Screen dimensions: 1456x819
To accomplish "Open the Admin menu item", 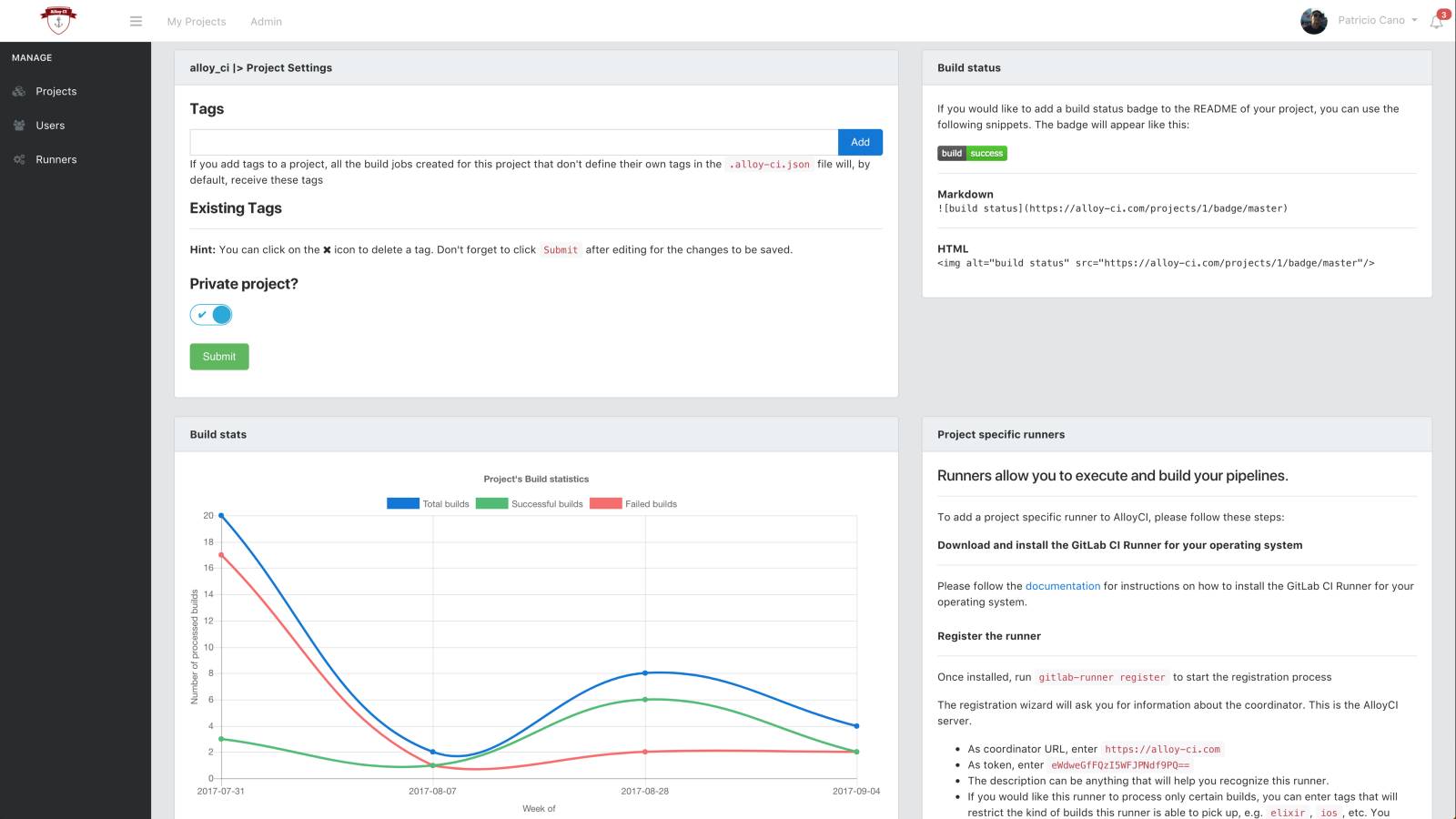I will click(266, 22).
